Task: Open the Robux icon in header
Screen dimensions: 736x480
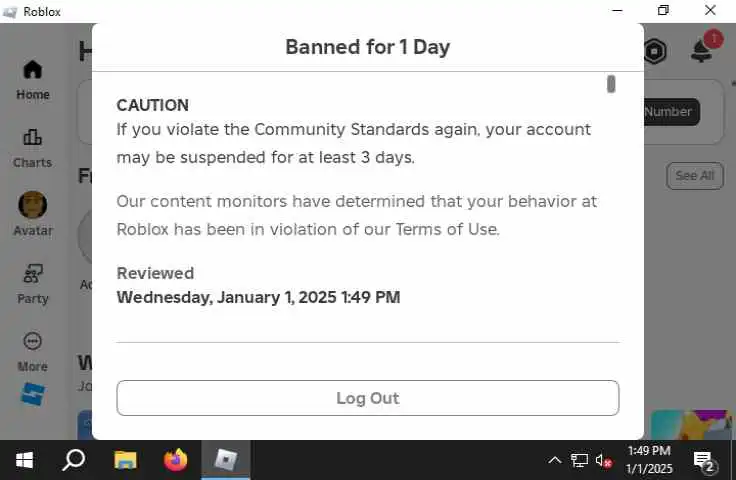Action: coord(655,51)
